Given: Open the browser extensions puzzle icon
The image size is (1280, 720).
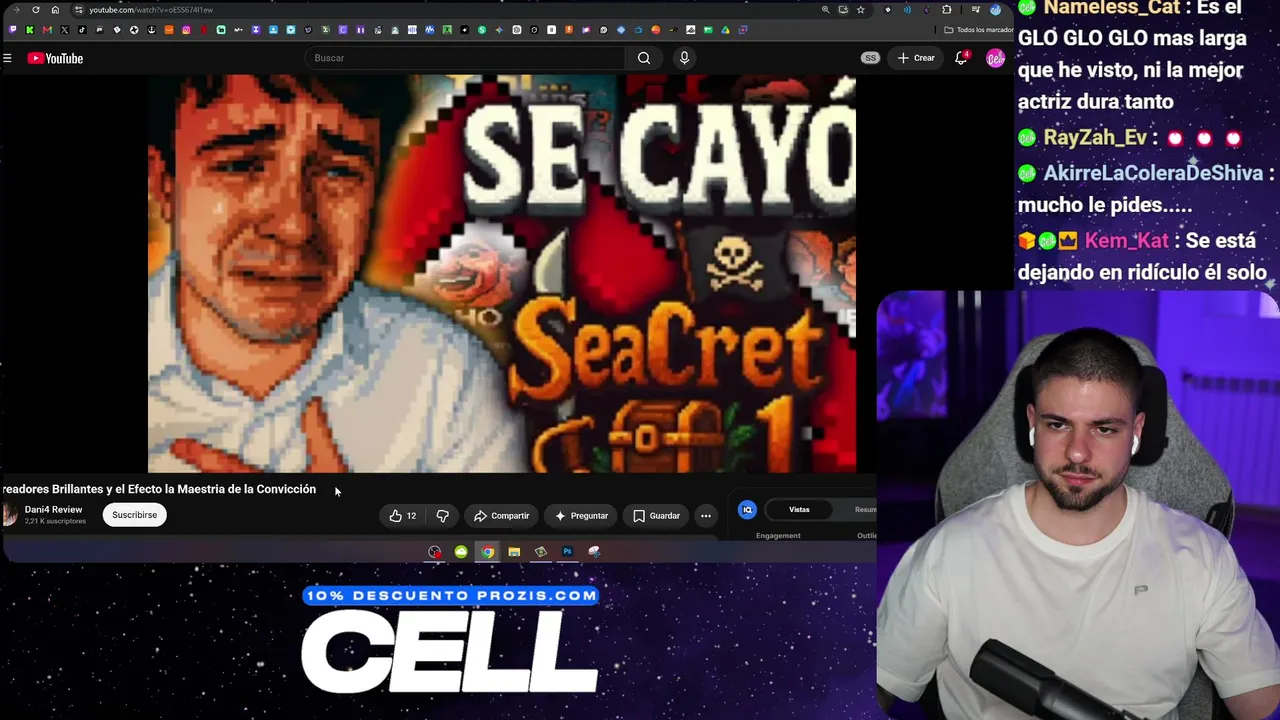Looking at the screenshot, I should click(947, 10).
